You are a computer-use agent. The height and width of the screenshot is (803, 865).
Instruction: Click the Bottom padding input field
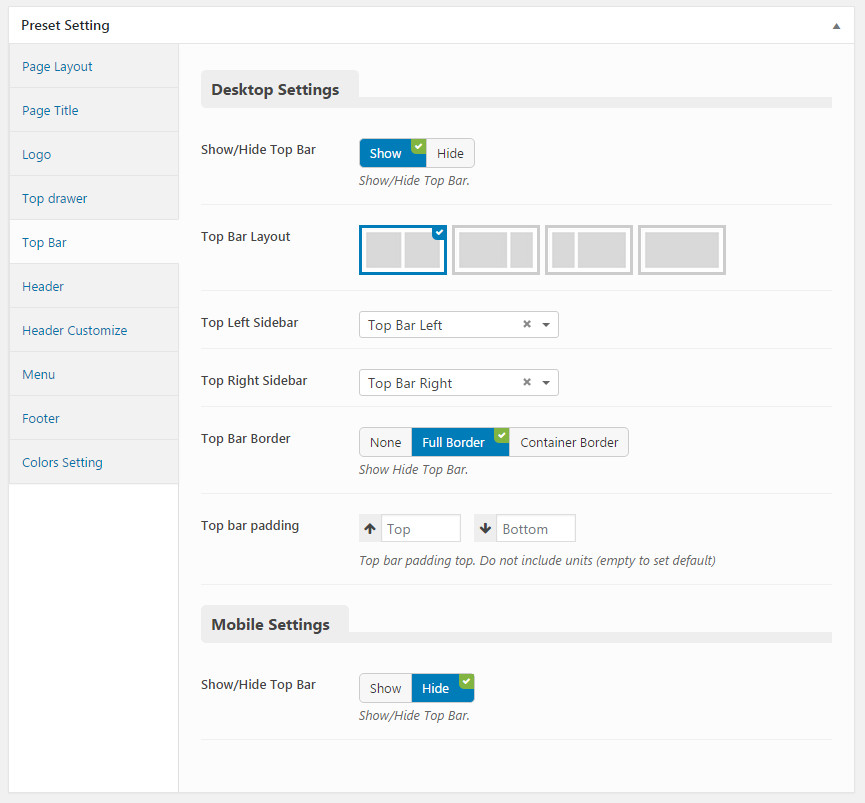tap(536, 528)
